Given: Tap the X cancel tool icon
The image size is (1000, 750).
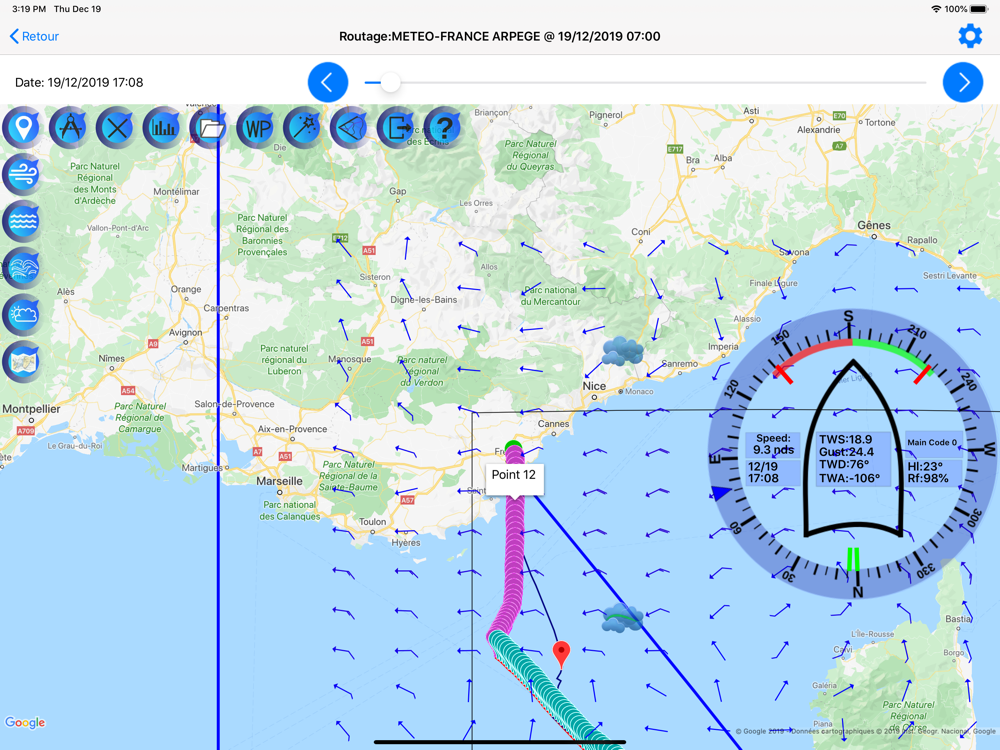Looking at the screenshot, I should tap(117, 128).
